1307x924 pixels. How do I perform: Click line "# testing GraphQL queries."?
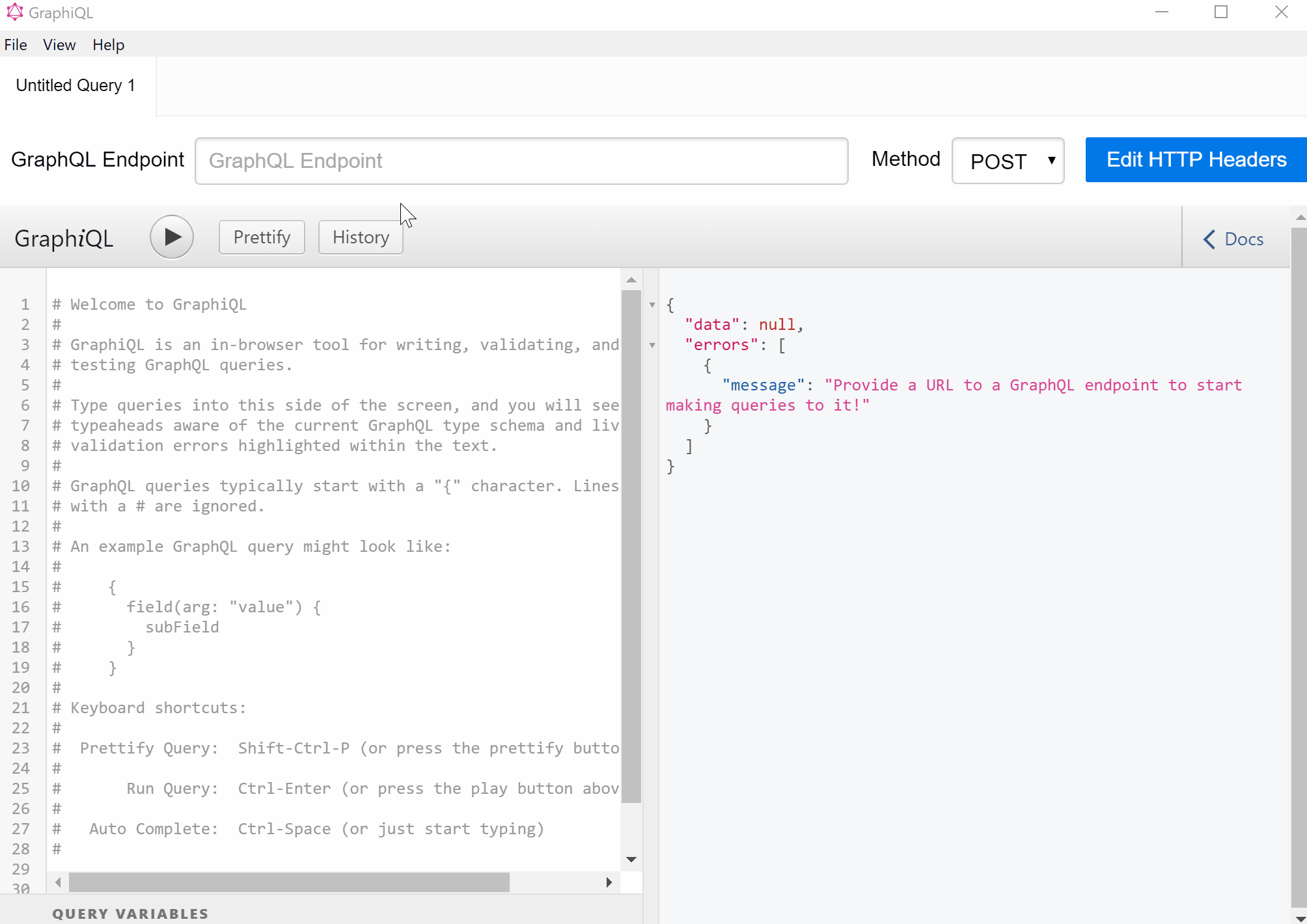click(x=172, y=365)
